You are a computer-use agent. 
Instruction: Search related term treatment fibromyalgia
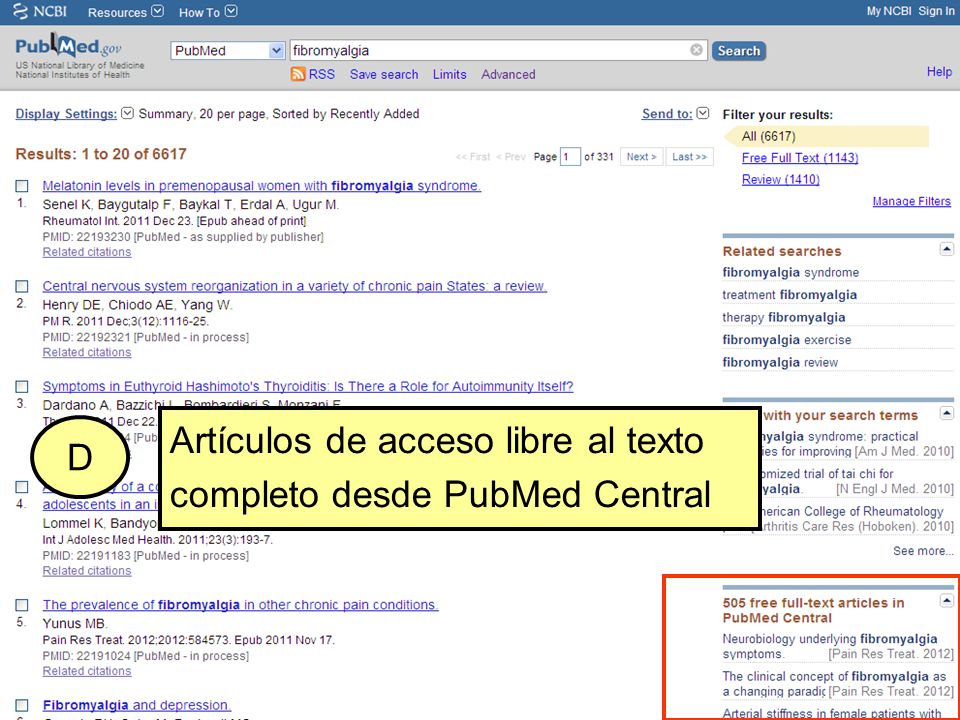[x=789, y=295]
